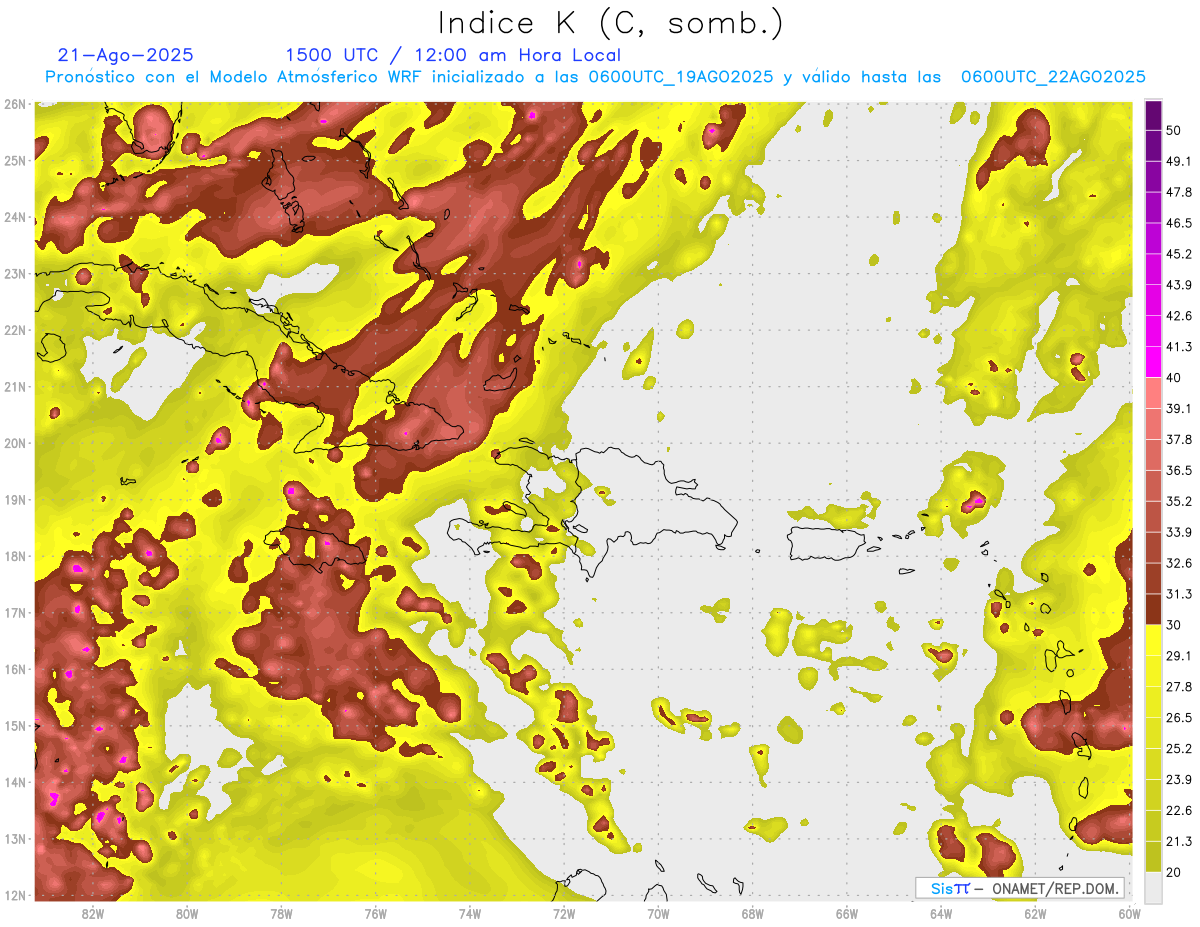The width and height of the screenshot is (1200, 927).
Task: Click the colorbar value "30"
Action: (1174, 625)
